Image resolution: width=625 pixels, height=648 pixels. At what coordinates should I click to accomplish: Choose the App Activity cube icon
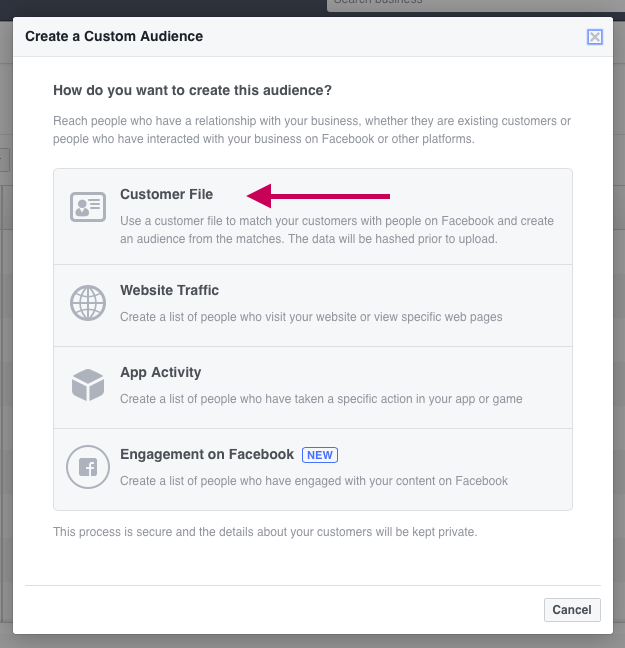click(88, 385)
